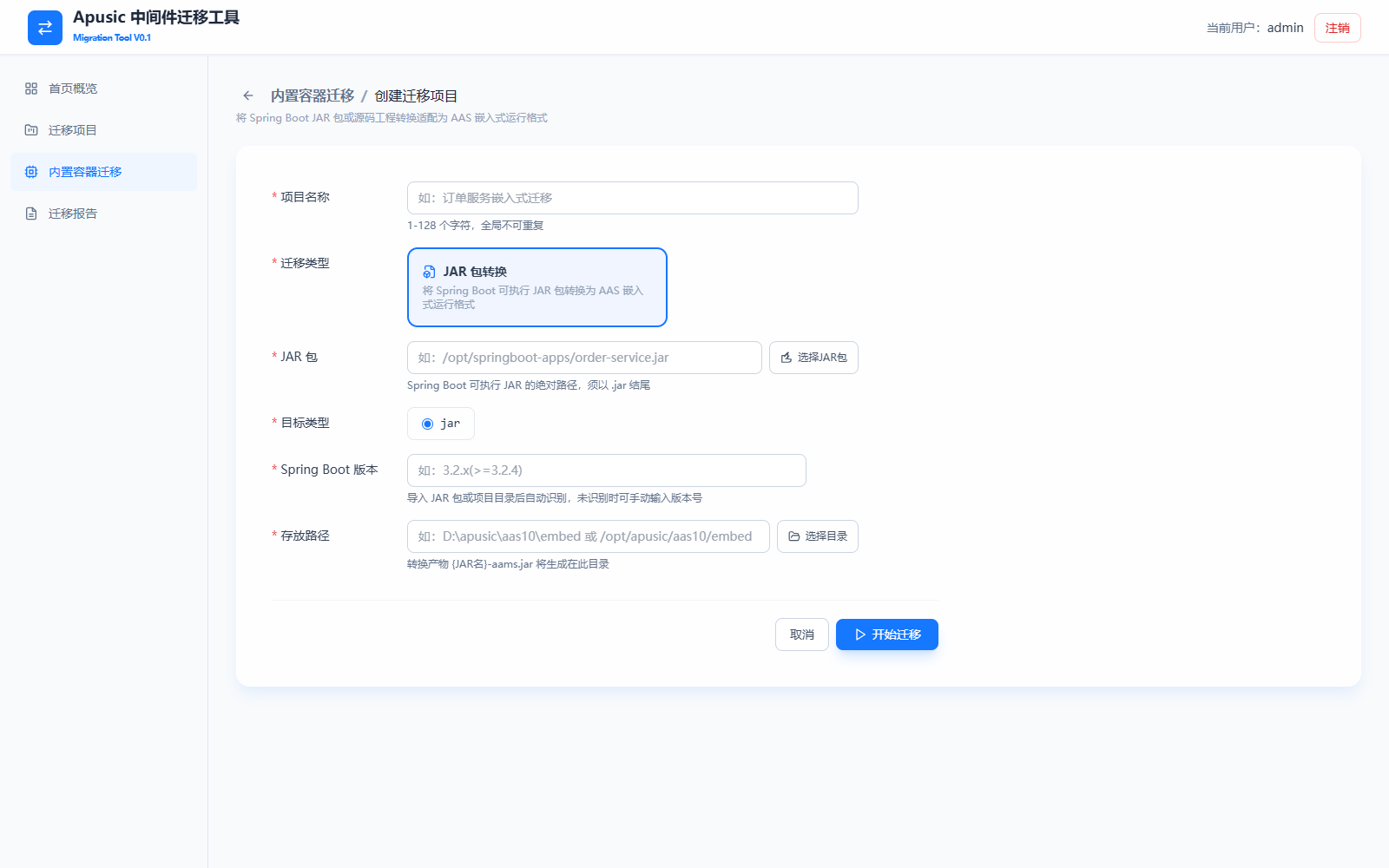This screenshot has height=868, width=1389.
Task: Select the JAR 包转换 migration type card
Action: tap(537, 287)
